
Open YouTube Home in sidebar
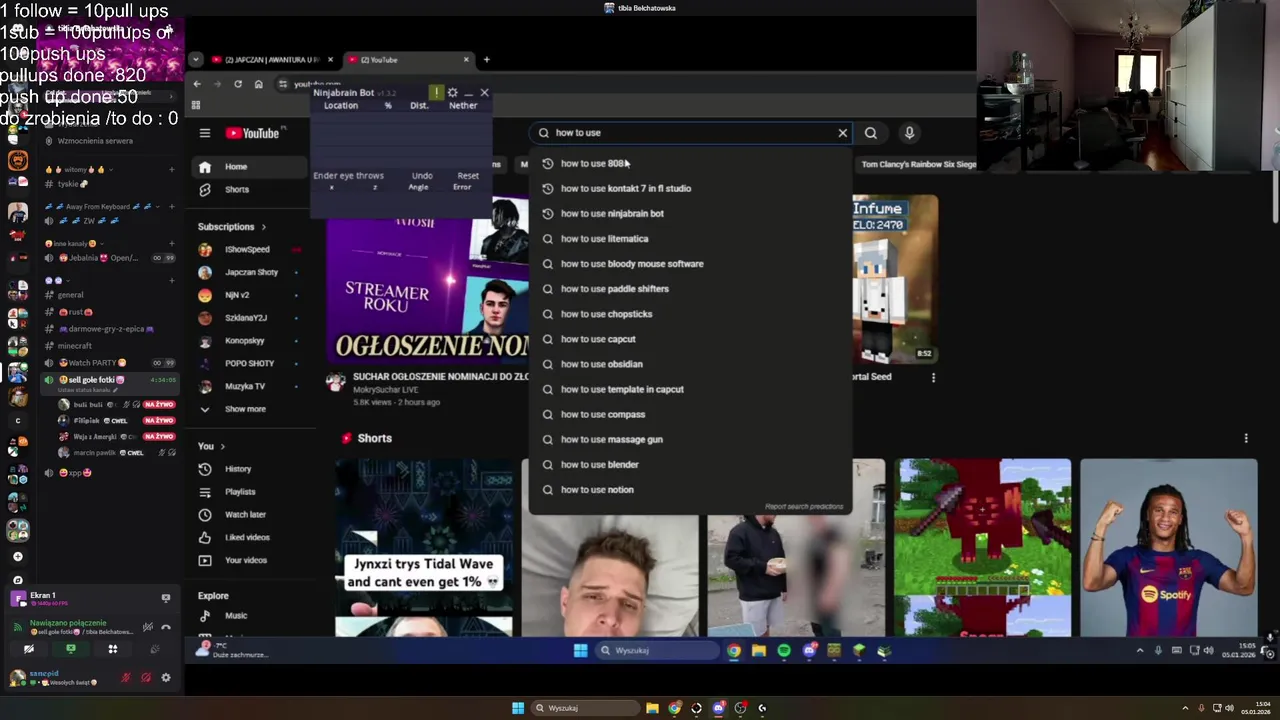click(248, 167)
